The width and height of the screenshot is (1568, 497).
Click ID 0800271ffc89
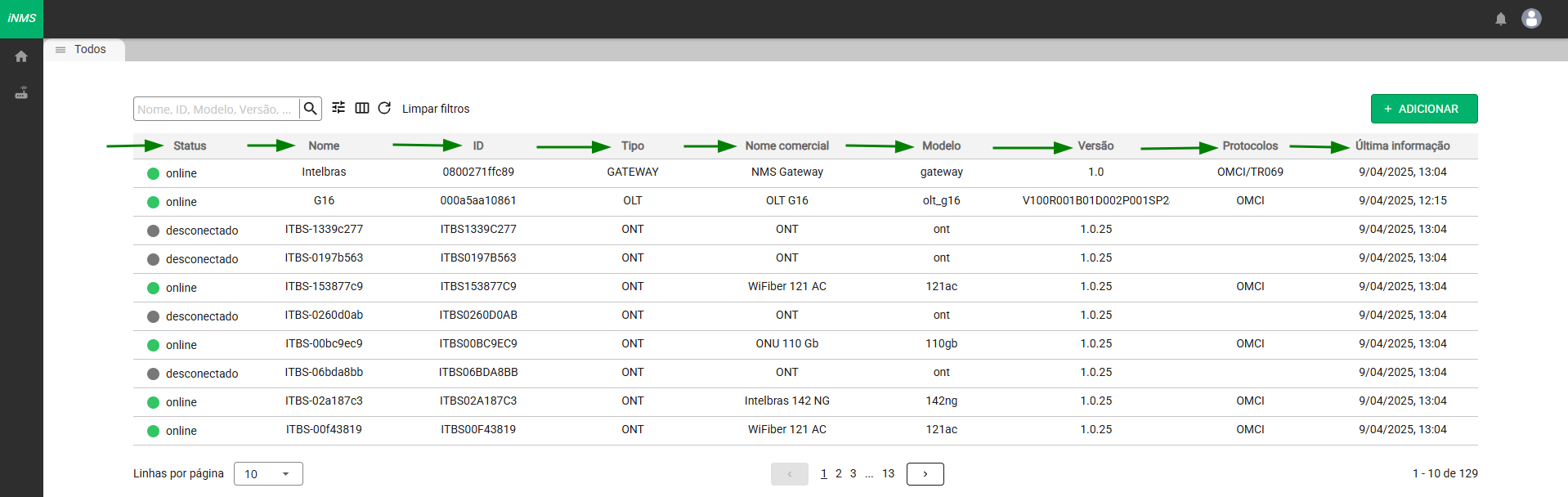click(478, 172)
